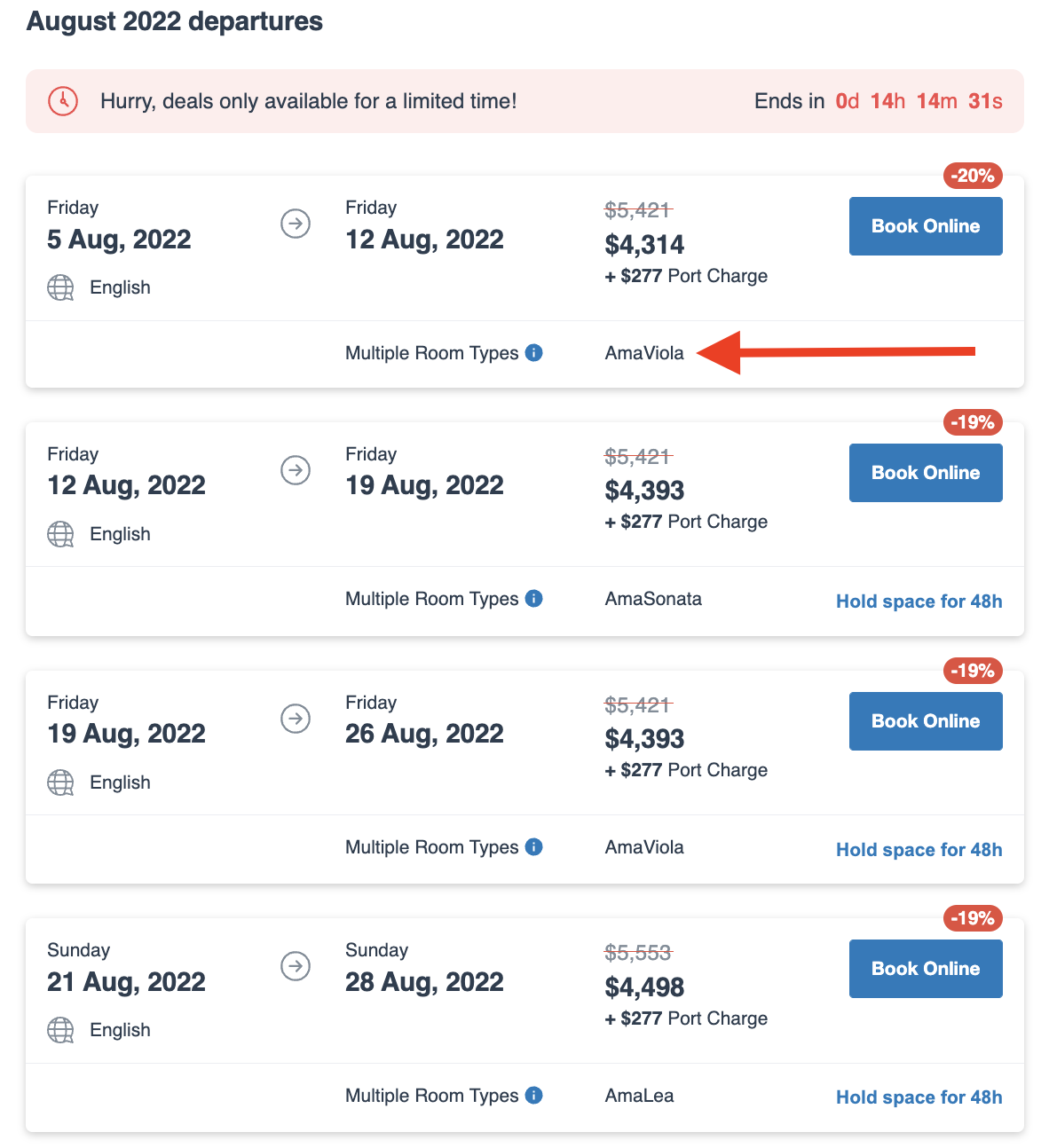The height and width of the screenshot is (1148, 1049).
Task: Click arrow icon for 19 Aug departure
Action: click(296, 718)
